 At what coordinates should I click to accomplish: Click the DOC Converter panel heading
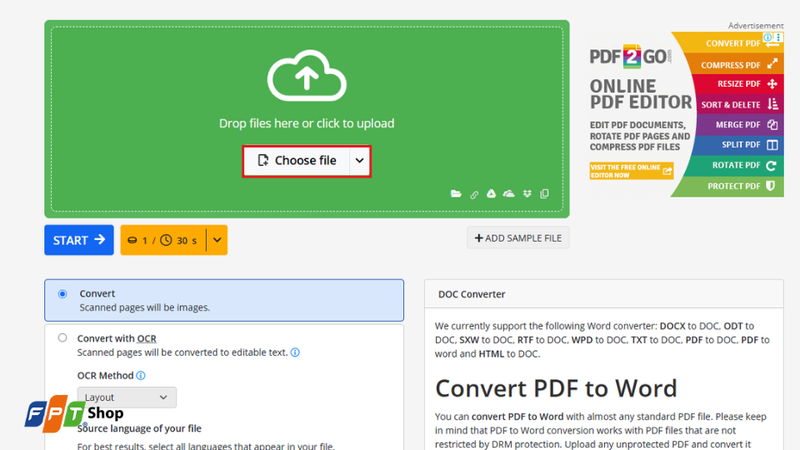[471, 294]
